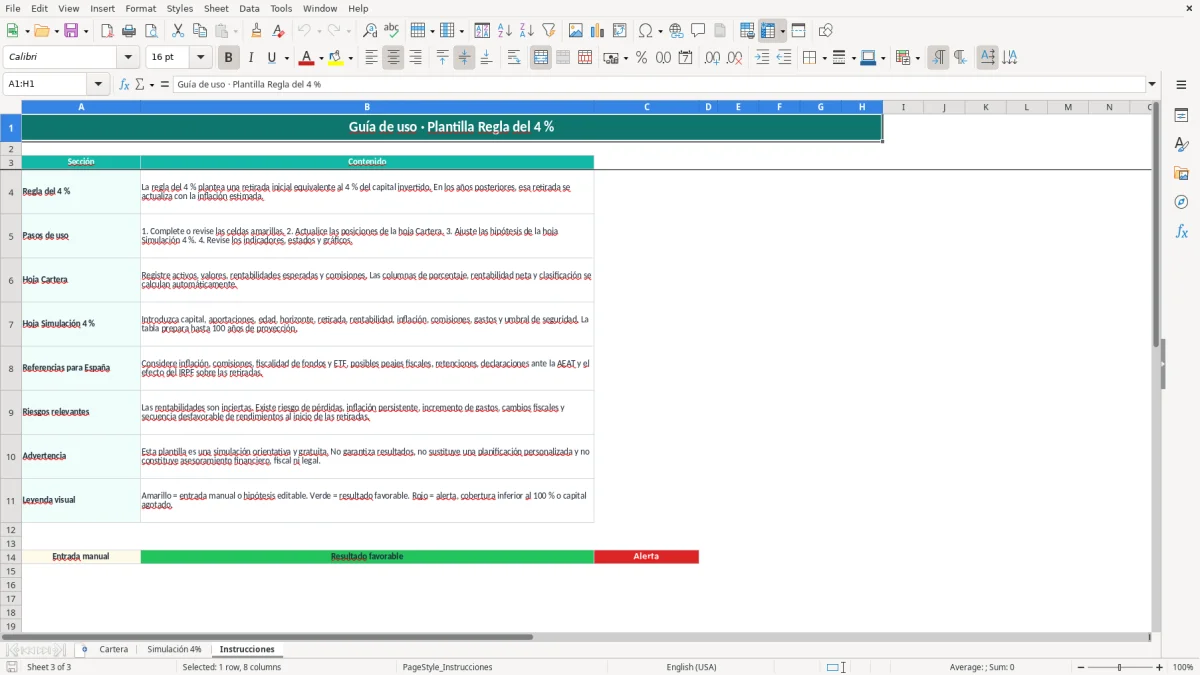Expand the formula bar arrow

[x=1152, y=84]
